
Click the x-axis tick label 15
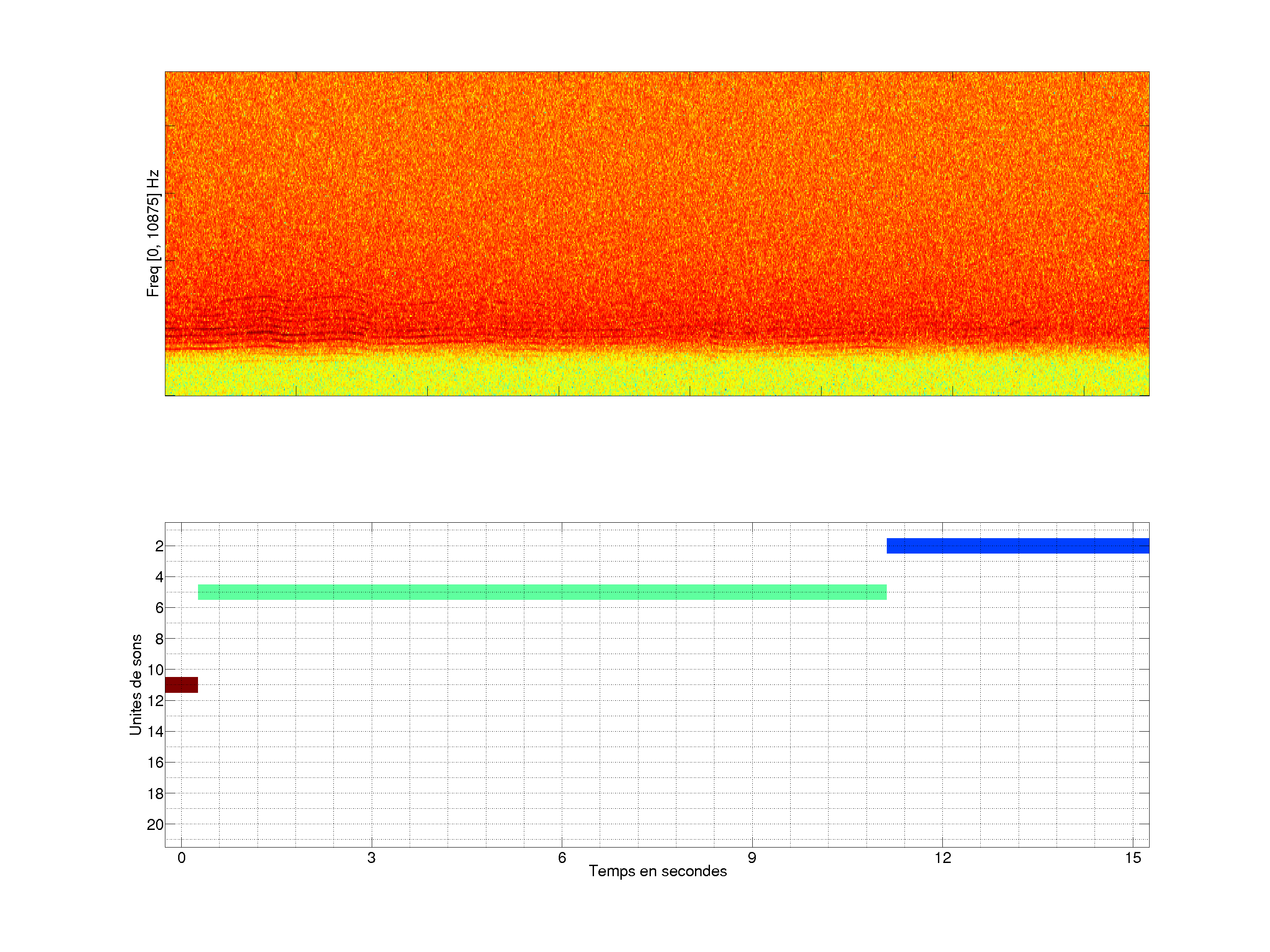(1133, 858)
